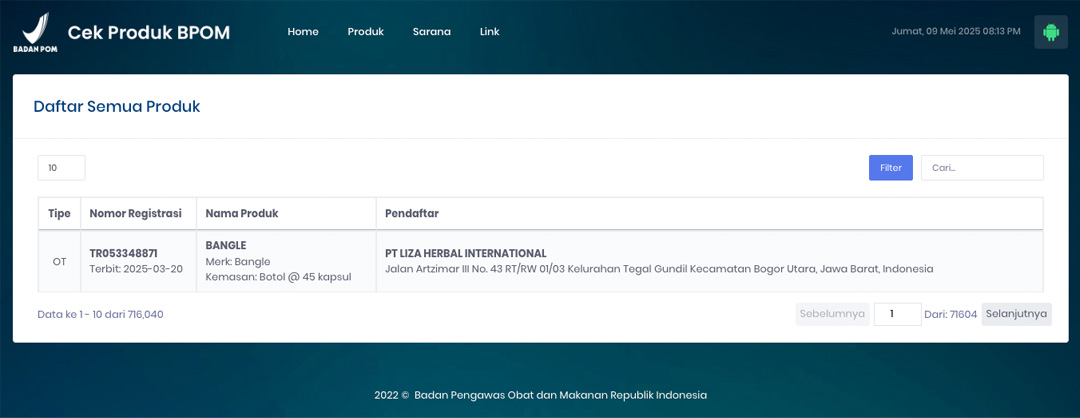
Task: Click the green Android app icon
Action: click(1050, 32)
